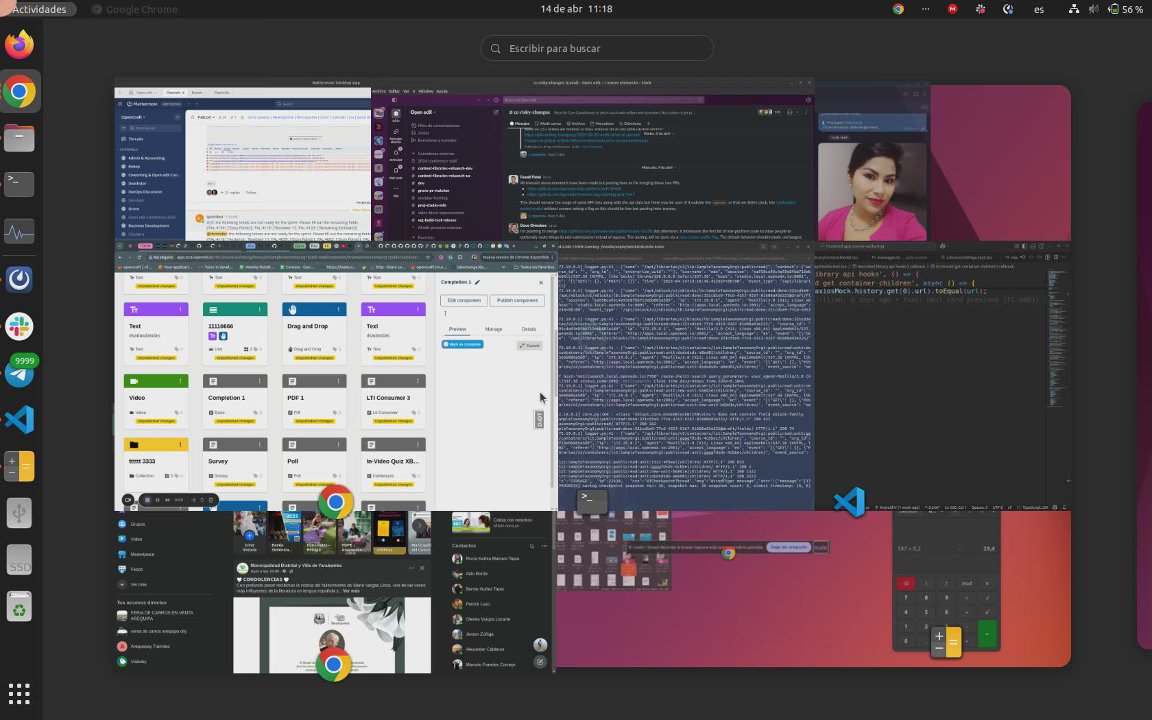The image size is (1152, 720).
Task: Open the three-dots overflow in top bar
Action: [x=925, y=9]
